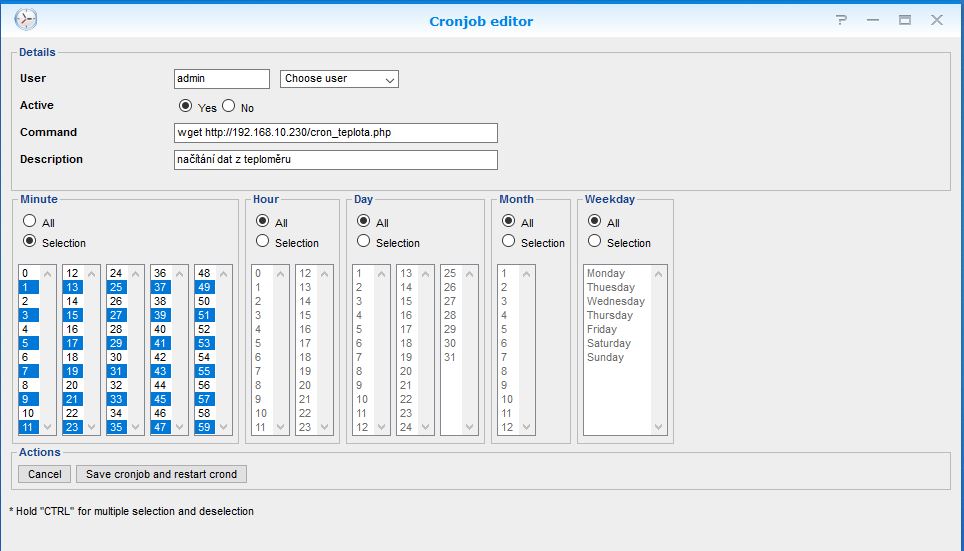This screenshot has width=964, height=551.
Task: Select All radio in Minute section
Action: point(29,221)
